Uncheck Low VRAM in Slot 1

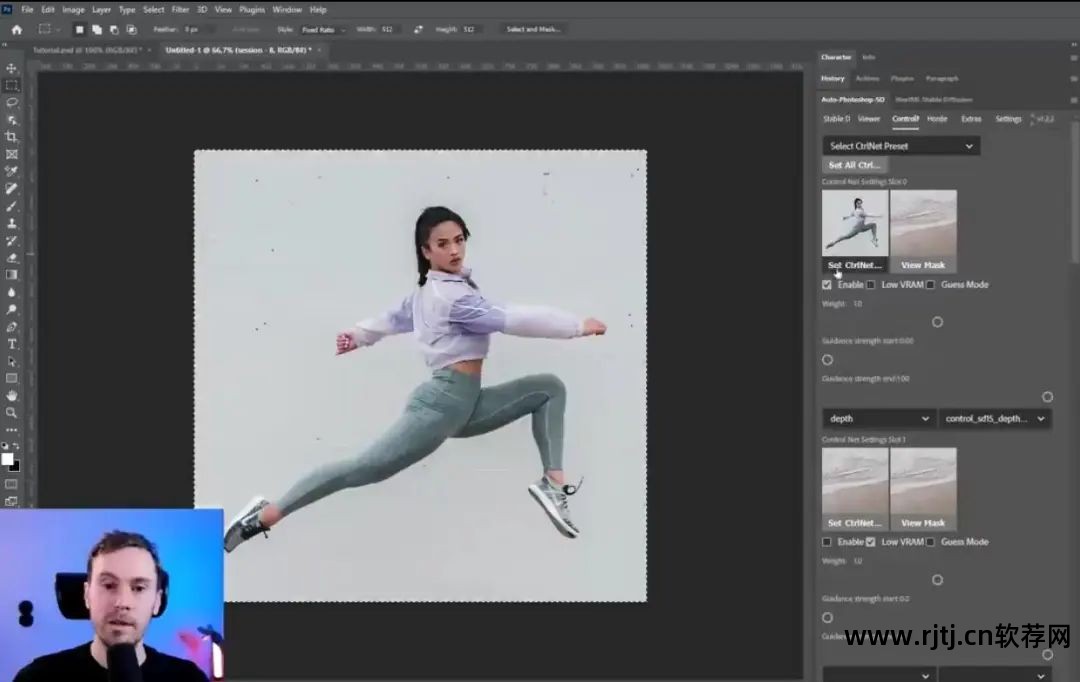pyautogui.click(x=870, y=542)
